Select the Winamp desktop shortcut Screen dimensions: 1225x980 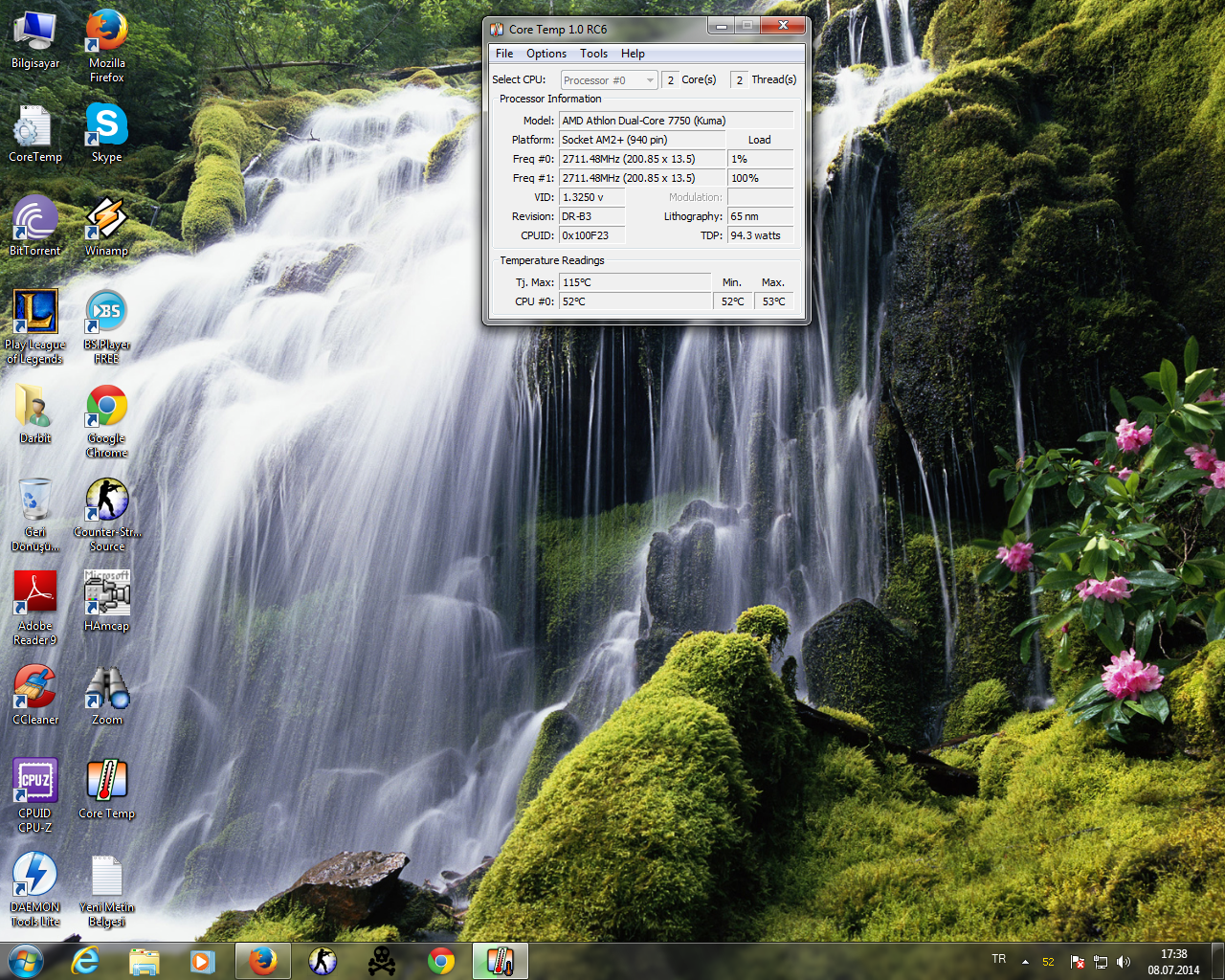[x=107, y=227]
